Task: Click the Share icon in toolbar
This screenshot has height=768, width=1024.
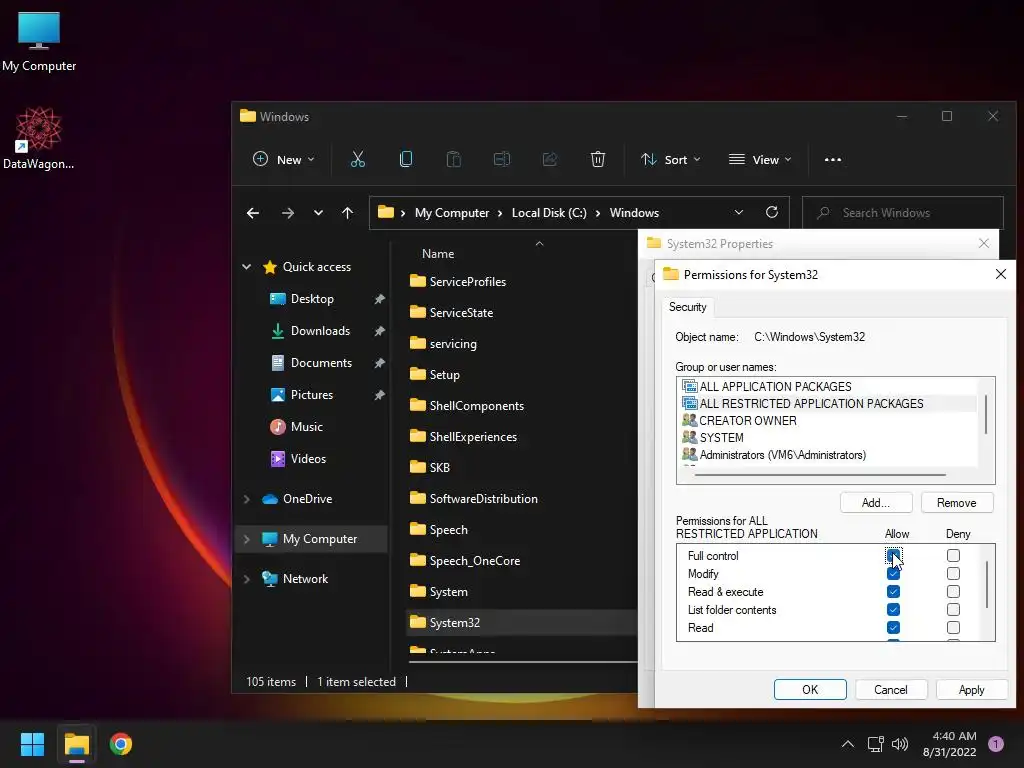Action: pos(550,159)
